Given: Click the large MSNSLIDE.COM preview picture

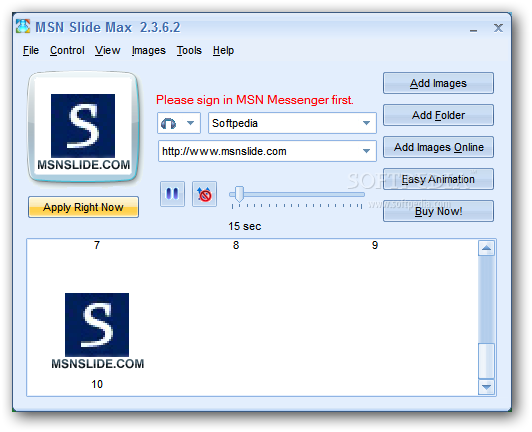Looking at the screenshot, I should (83, 127).
